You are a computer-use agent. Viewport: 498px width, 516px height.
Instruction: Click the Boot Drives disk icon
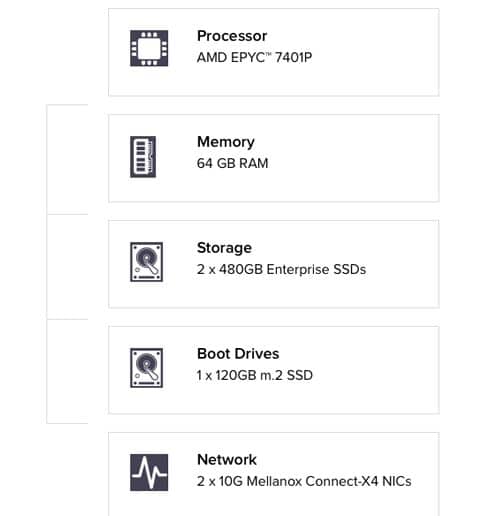tap(147, 368)
